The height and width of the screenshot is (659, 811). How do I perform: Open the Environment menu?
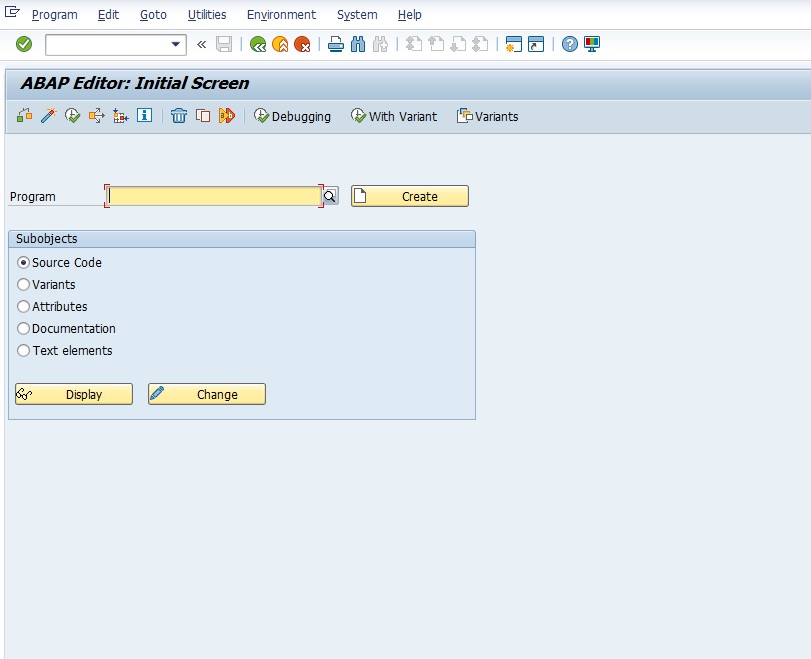click(x=281, y=14)
